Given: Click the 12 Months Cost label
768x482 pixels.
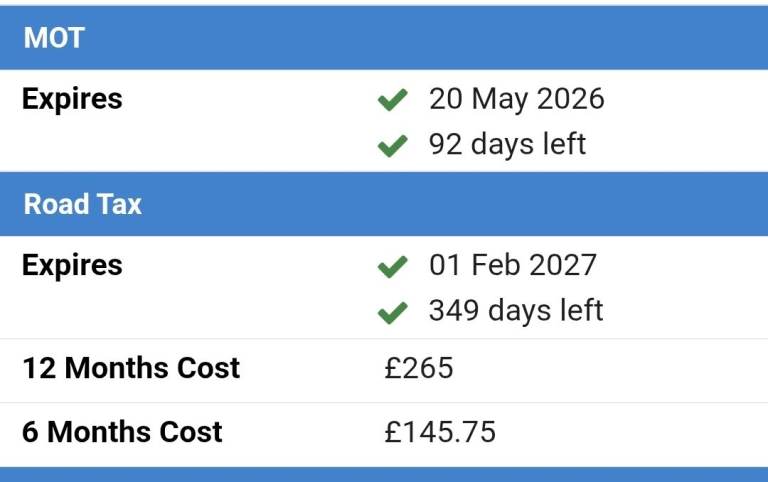Looking at the screenshot, I should tap(131, 368).
